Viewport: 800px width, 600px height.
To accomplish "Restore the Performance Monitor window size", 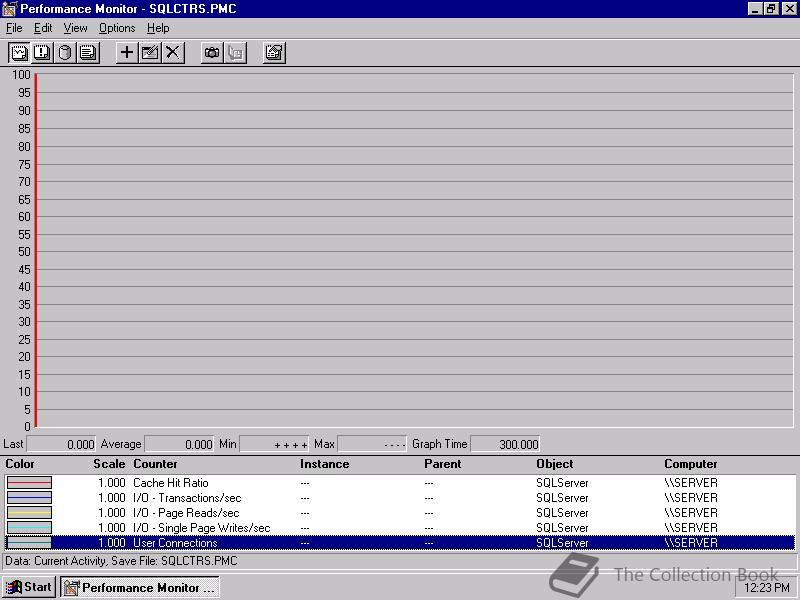I will pos(771,9).
